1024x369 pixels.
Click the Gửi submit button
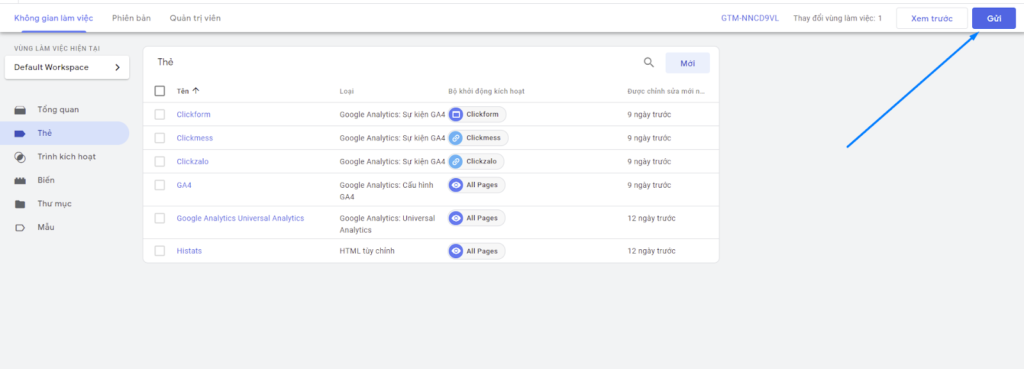click(x=994, y=18)
